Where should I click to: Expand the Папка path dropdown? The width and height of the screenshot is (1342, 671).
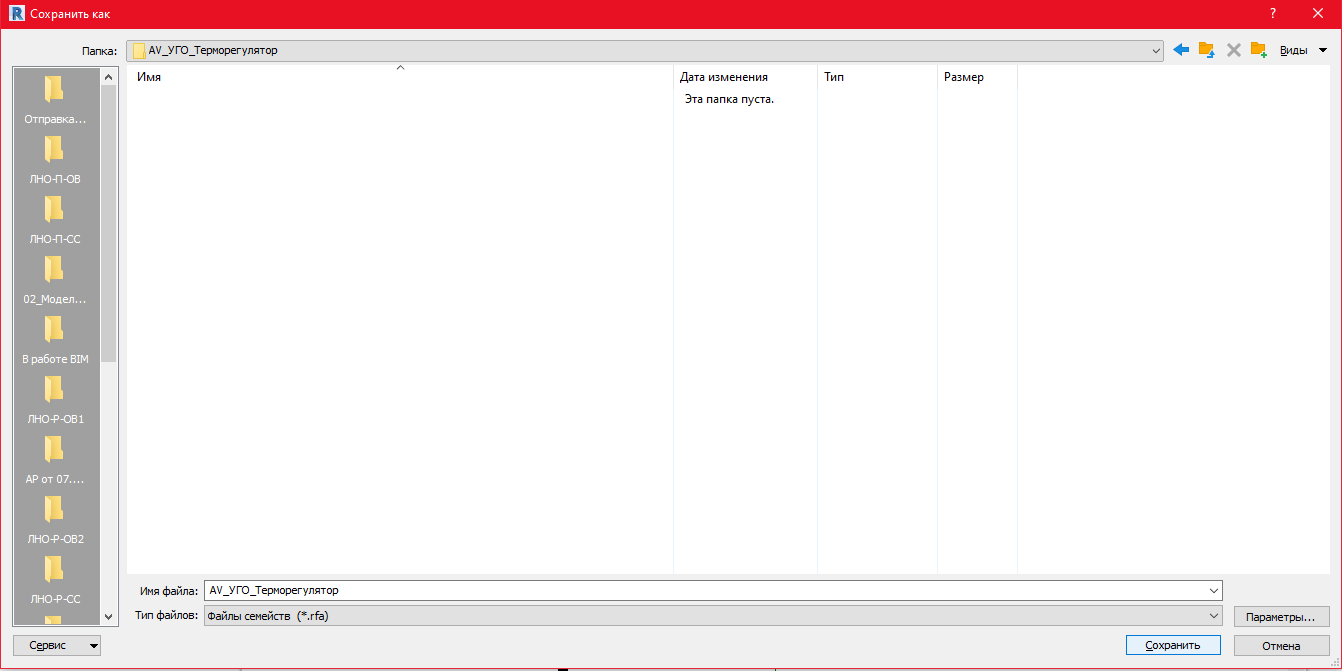pyautogui.click(x=1156, y=50)
